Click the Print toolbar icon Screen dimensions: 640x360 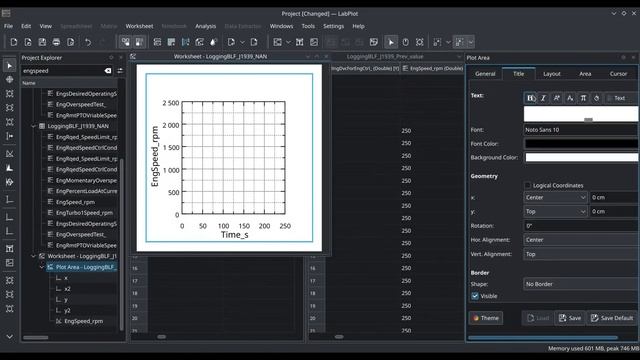(x=56, y=42)
